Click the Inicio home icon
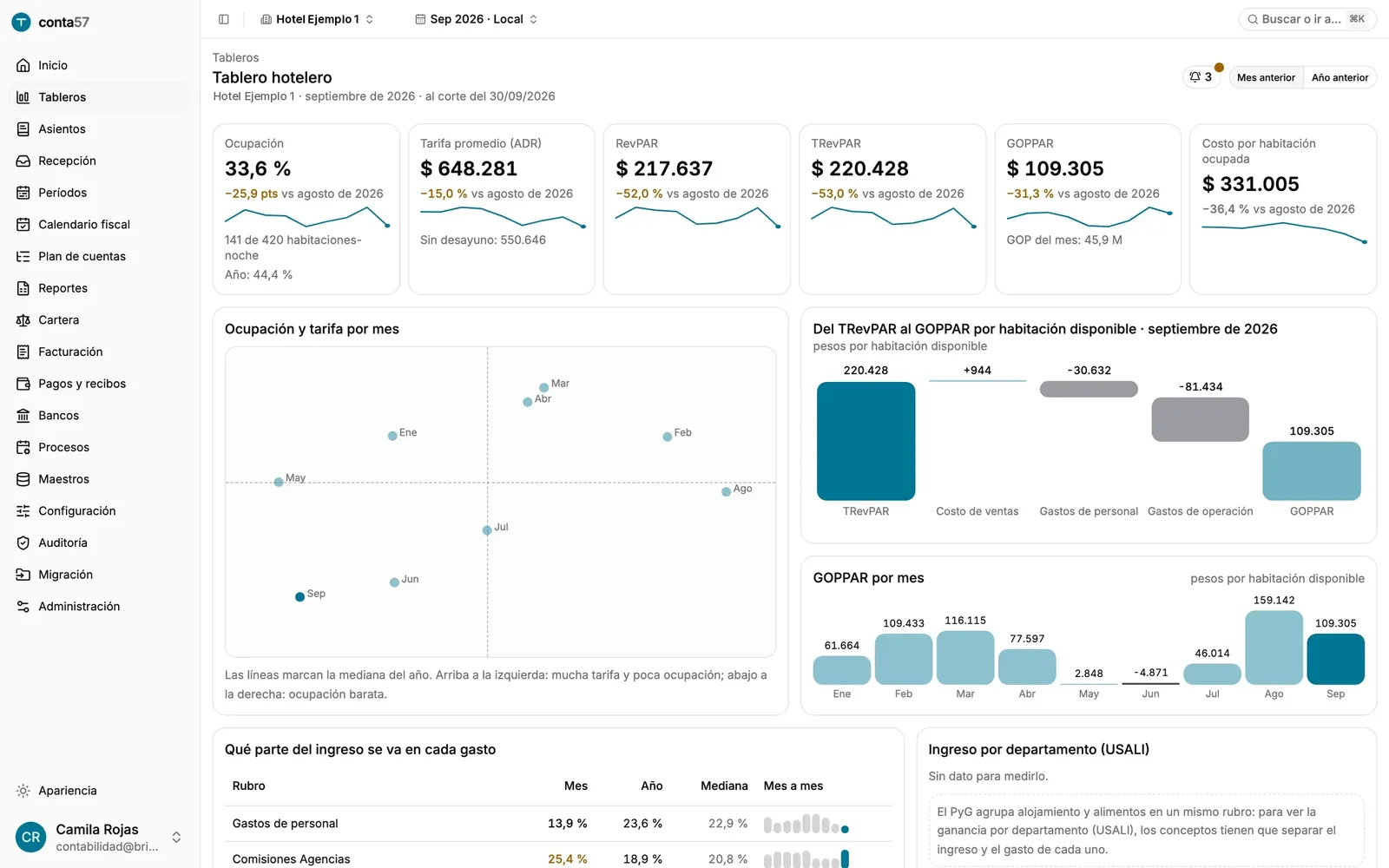The image size is (1389, 868). pyautogui.click(x=23, y=65)
